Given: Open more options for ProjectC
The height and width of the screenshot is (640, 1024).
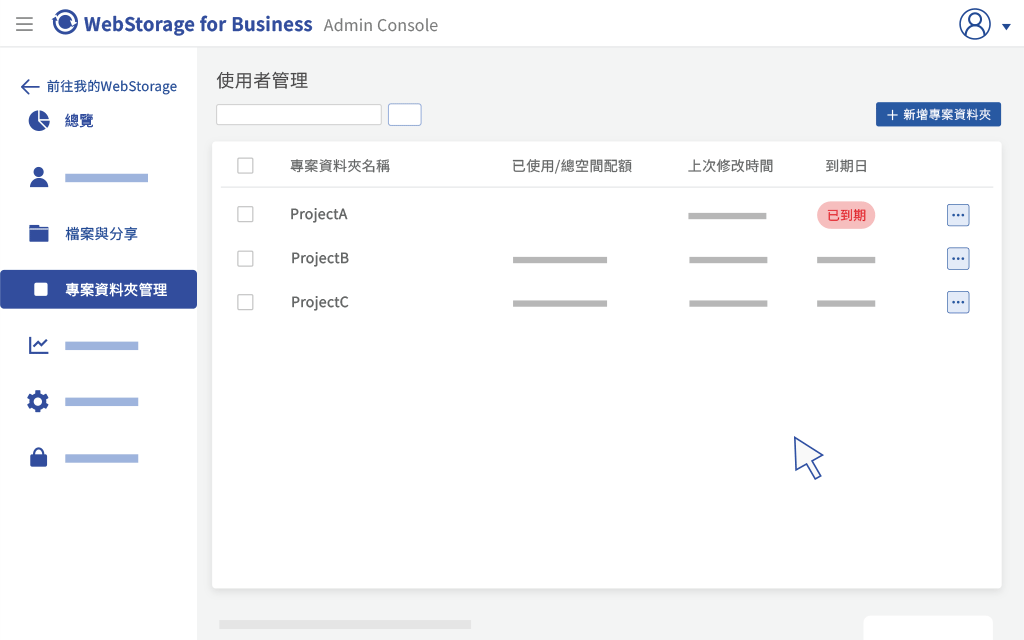Looking at the screenshot, I should (x=958, y=302).
